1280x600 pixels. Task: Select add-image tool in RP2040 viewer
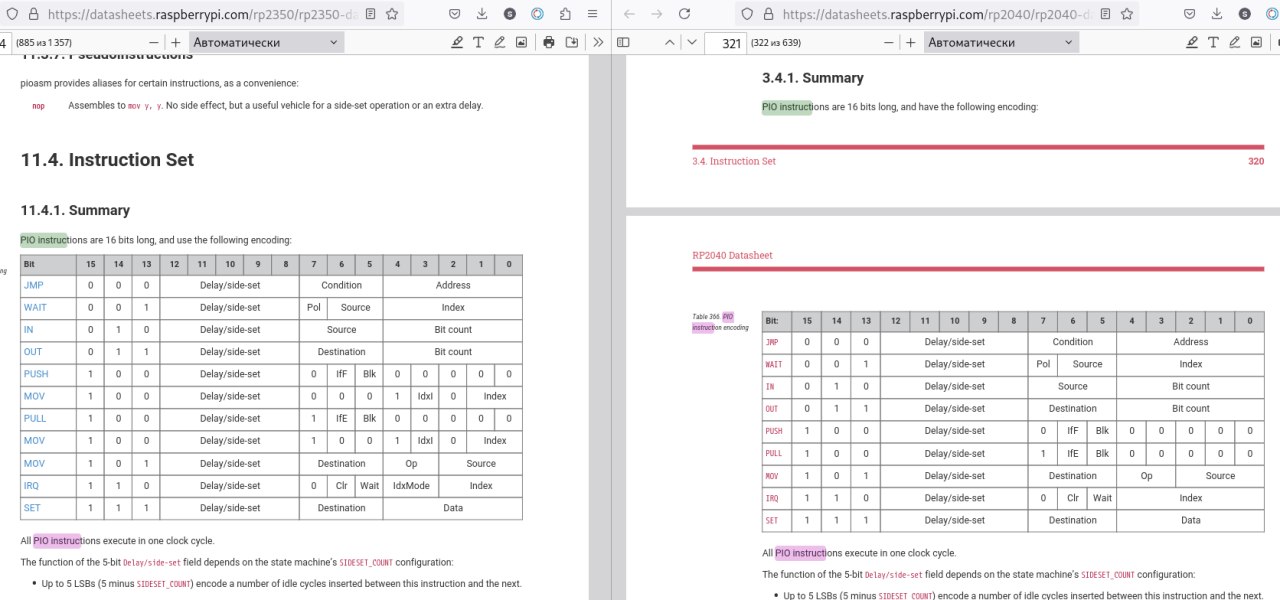(1257, 42)
